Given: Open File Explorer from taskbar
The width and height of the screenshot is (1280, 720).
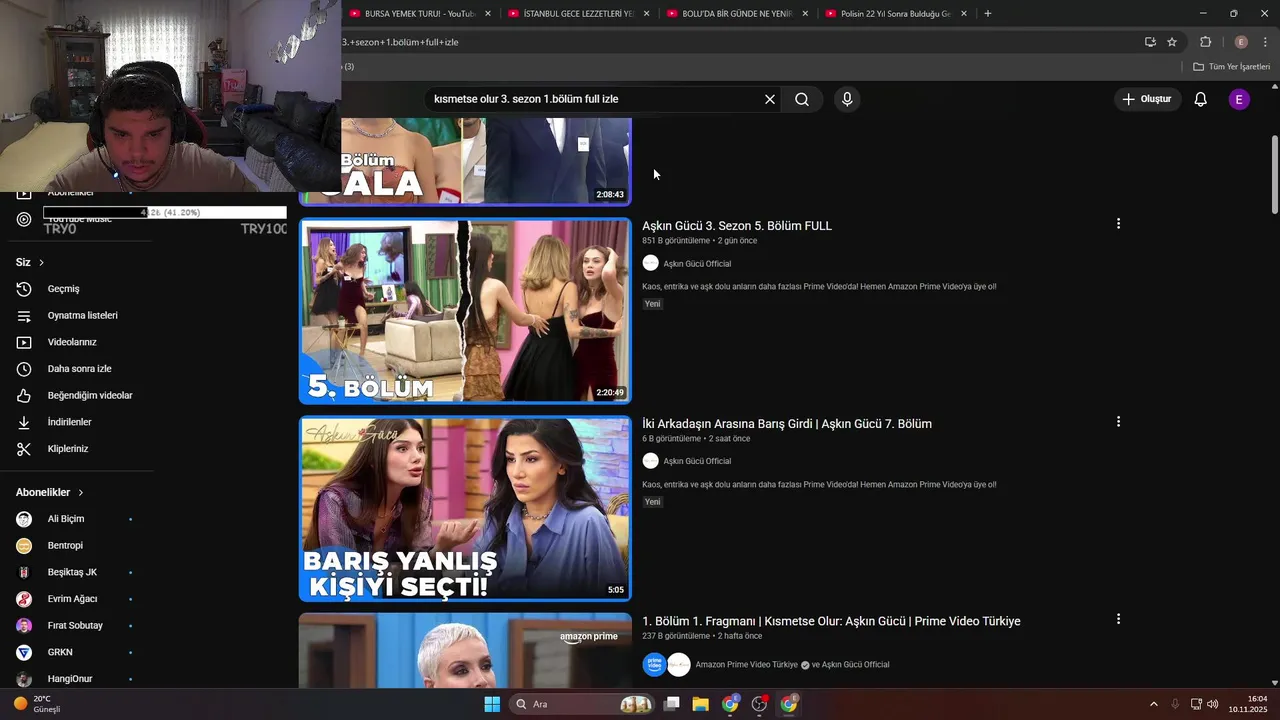Looking at the screenshot, I should coord(700,704).
